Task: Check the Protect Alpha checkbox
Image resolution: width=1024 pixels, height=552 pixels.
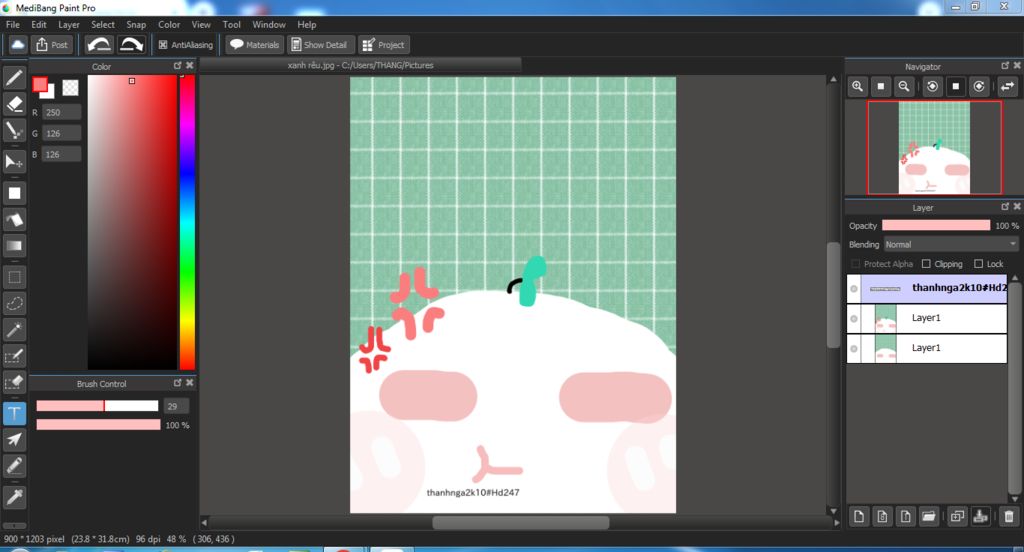Action: click(x=856, y=264)
